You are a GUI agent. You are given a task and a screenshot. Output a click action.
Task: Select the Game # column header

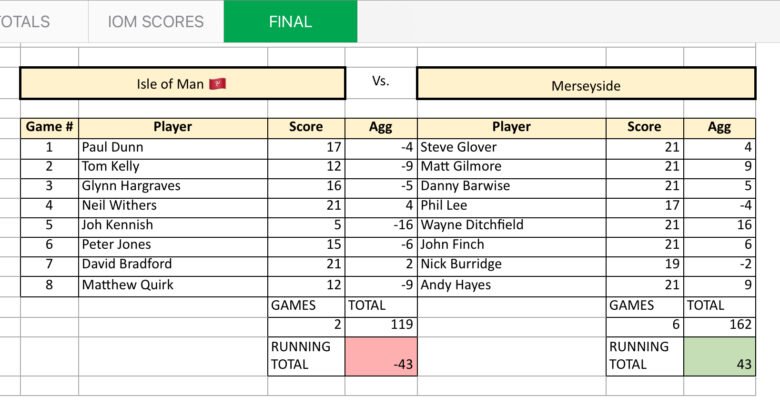click(x=49, y=127)
